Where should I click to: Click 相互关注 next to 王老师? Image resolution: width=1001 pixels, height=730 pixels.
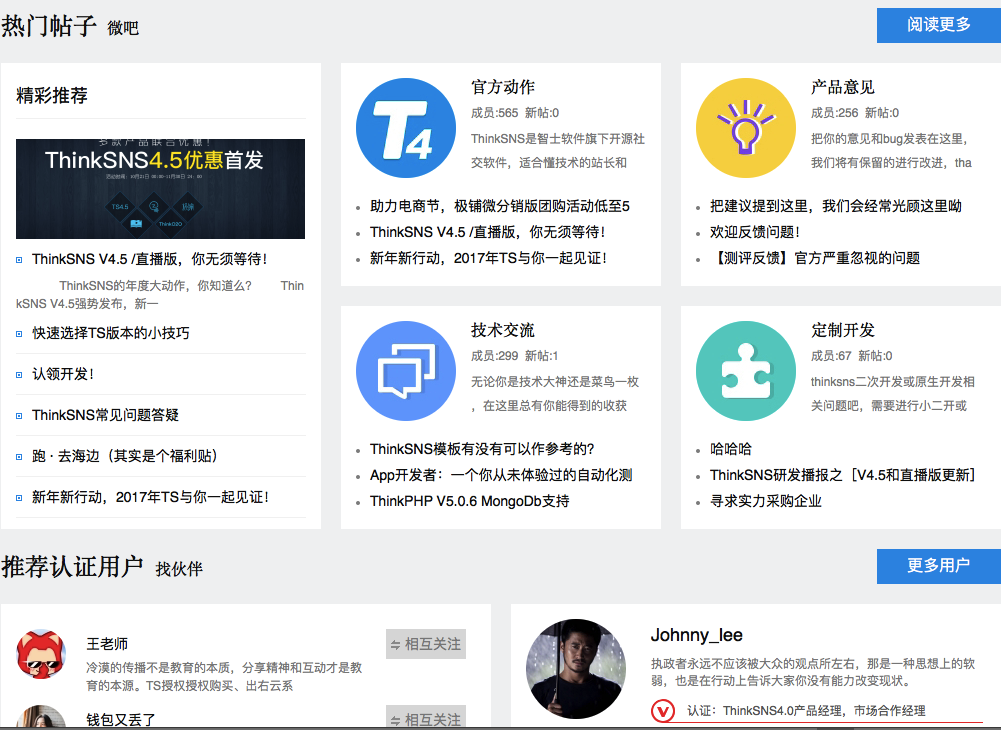tap(425, 643)
